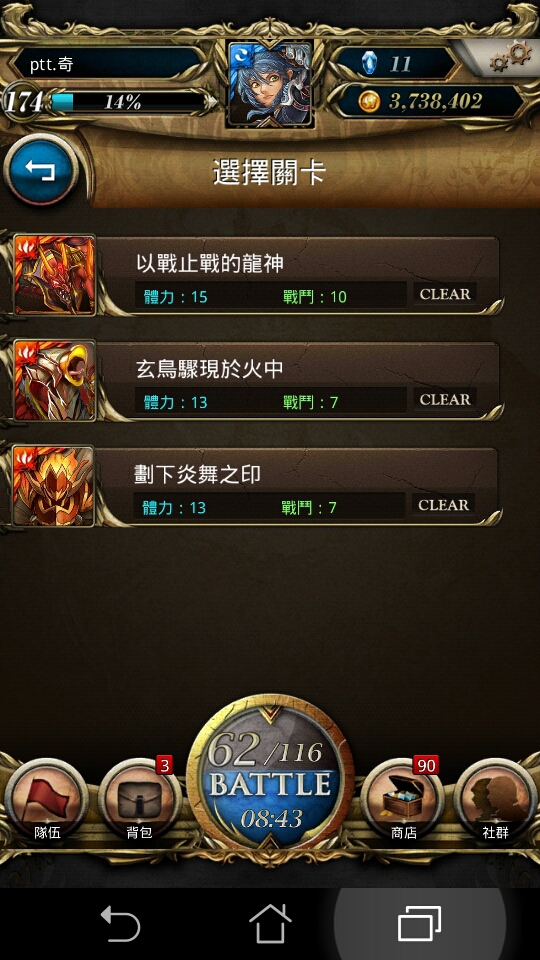The image size is (540, 960).
Task: Tap the red dragon stage thumbnail
Action: click(54, 275)
